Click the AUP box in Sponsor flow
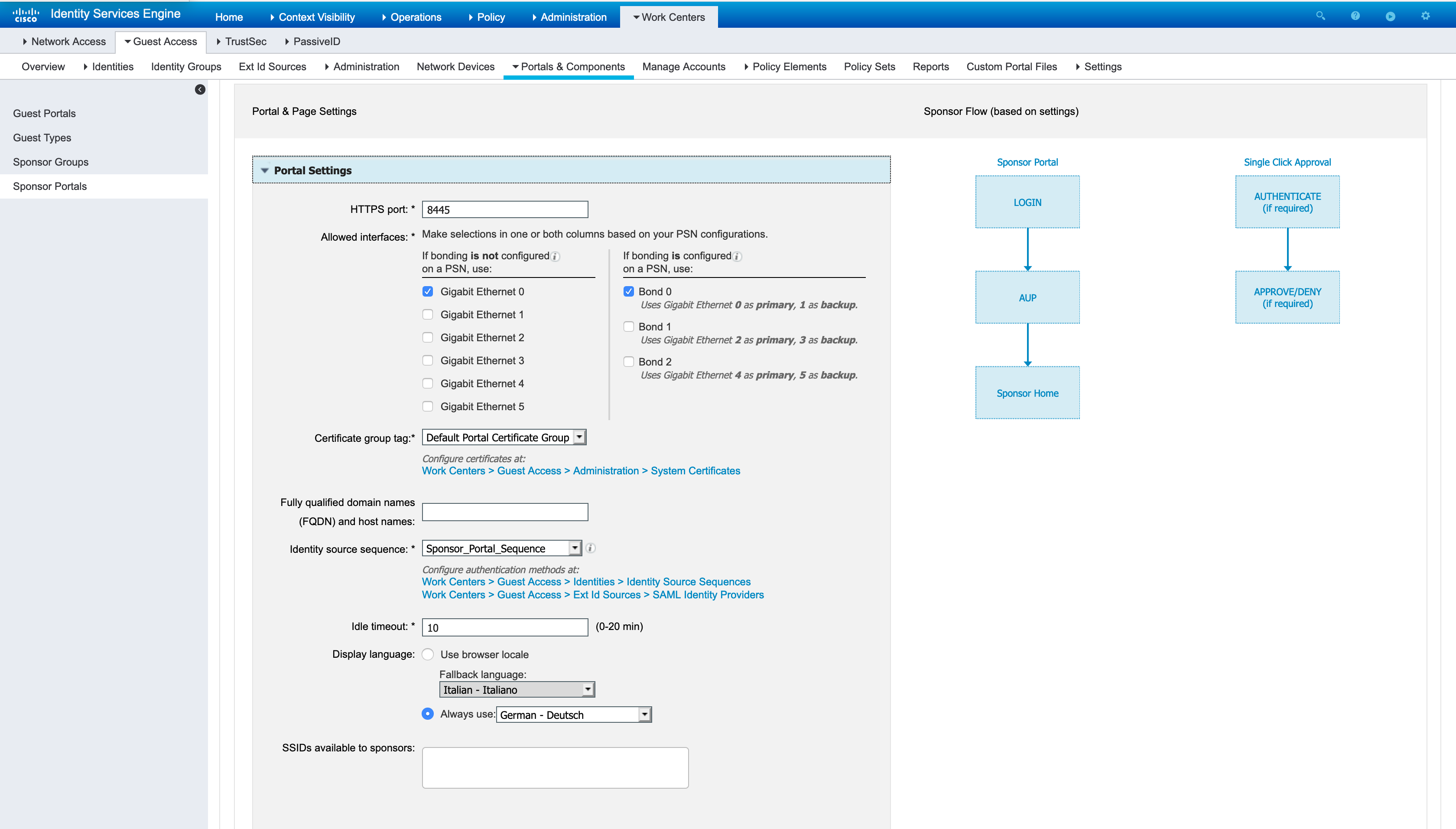This screenshot has height=829, width=1456. point(1027,297)
